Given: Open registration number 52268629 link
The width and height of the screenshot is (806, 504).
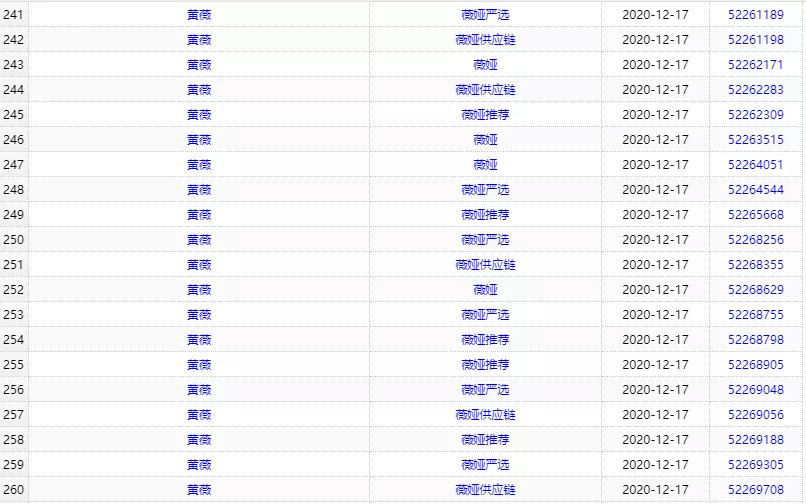Looking at the screenshot, I should click(x=756, y=290).
